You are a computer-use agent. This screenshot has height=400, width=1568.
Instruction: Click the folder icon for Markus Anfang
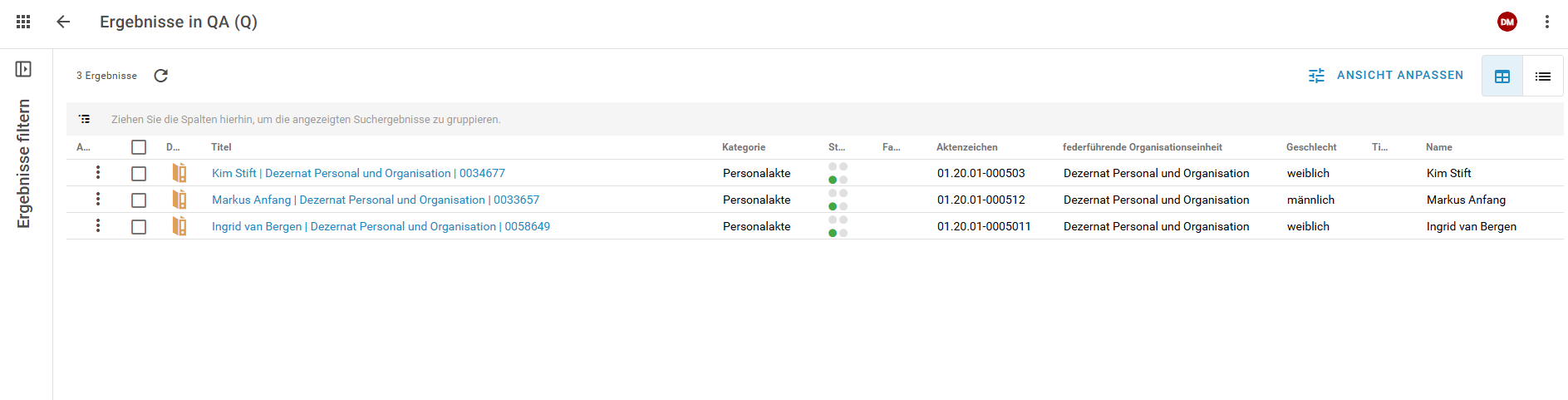click(x=179, y=200)
